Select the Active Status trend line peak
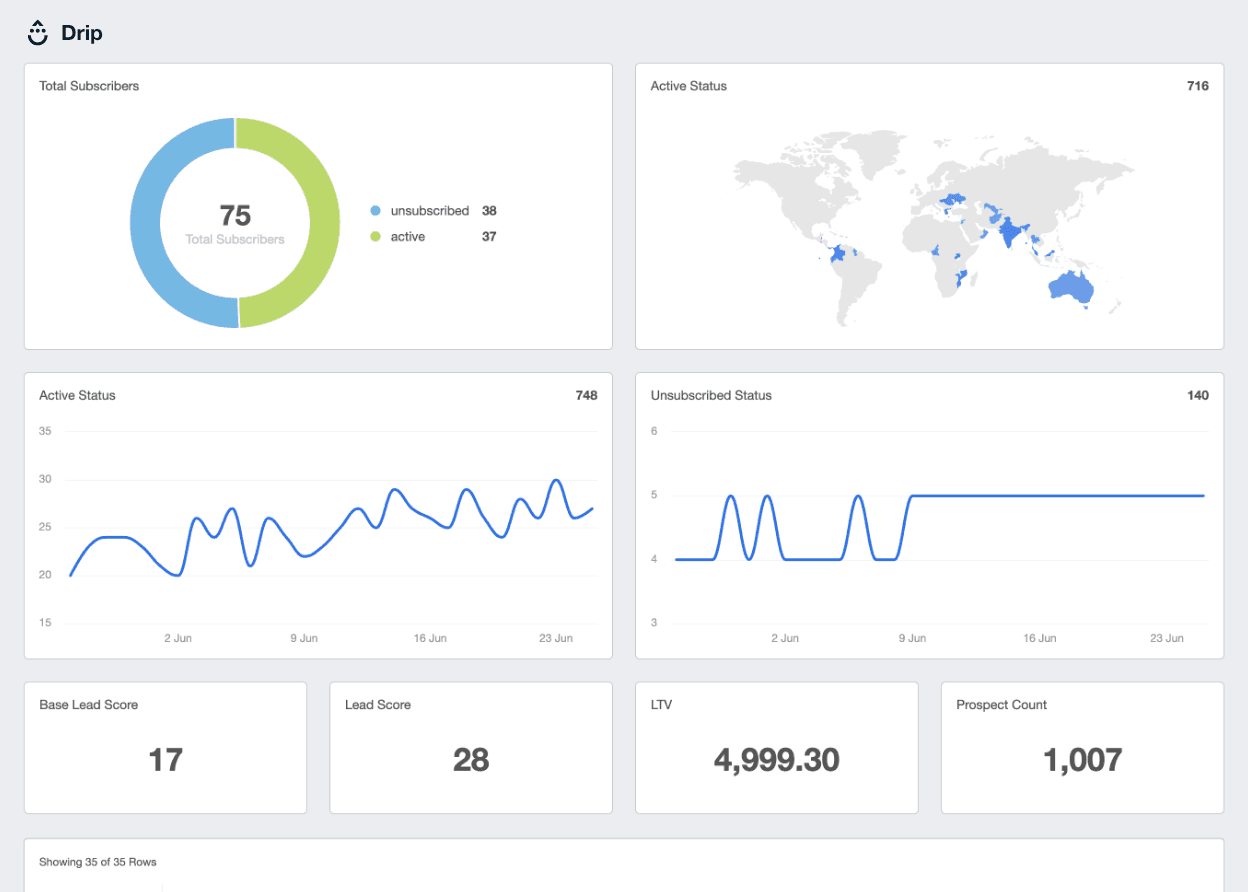The width and height of the screenshot is (1248, 892). [556, 481]
